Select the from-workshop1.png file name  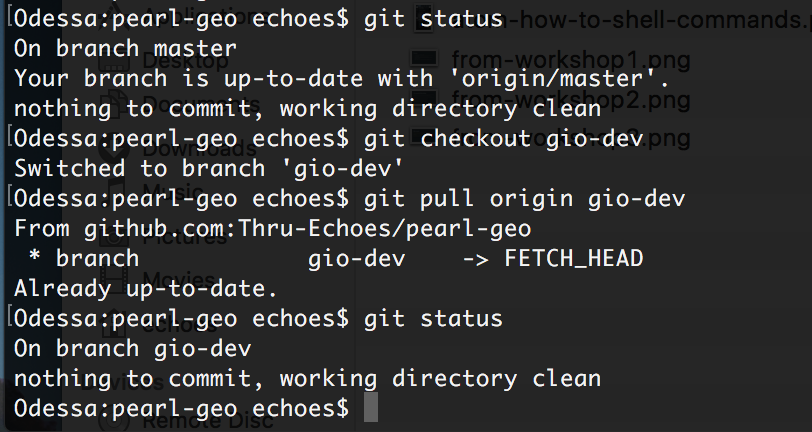coord(571,61)
